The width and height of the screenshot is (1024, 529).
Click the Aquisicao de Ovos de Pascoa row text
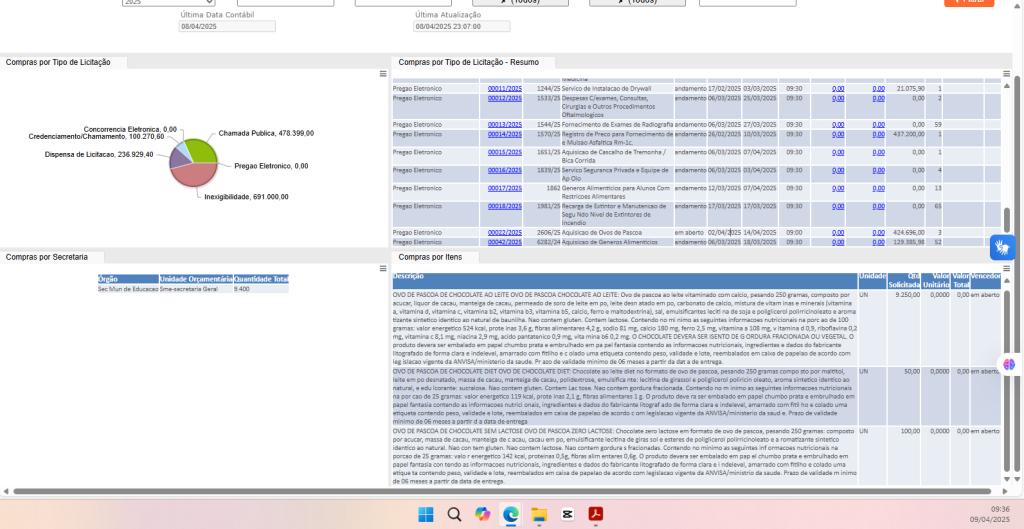pyautogui.click(x=602, y=232)
